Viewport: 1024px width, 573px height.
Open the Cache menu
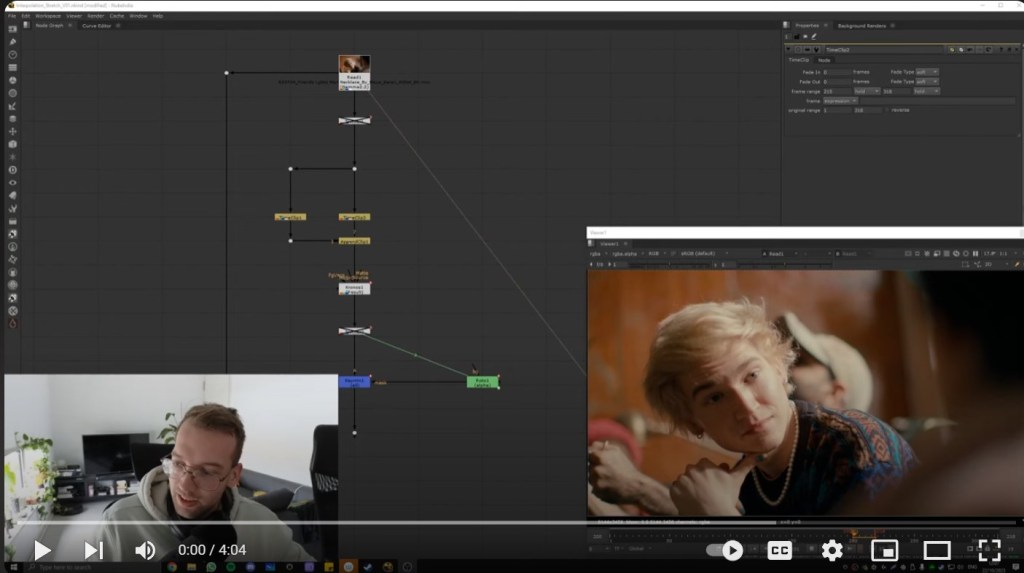(117, 16)
